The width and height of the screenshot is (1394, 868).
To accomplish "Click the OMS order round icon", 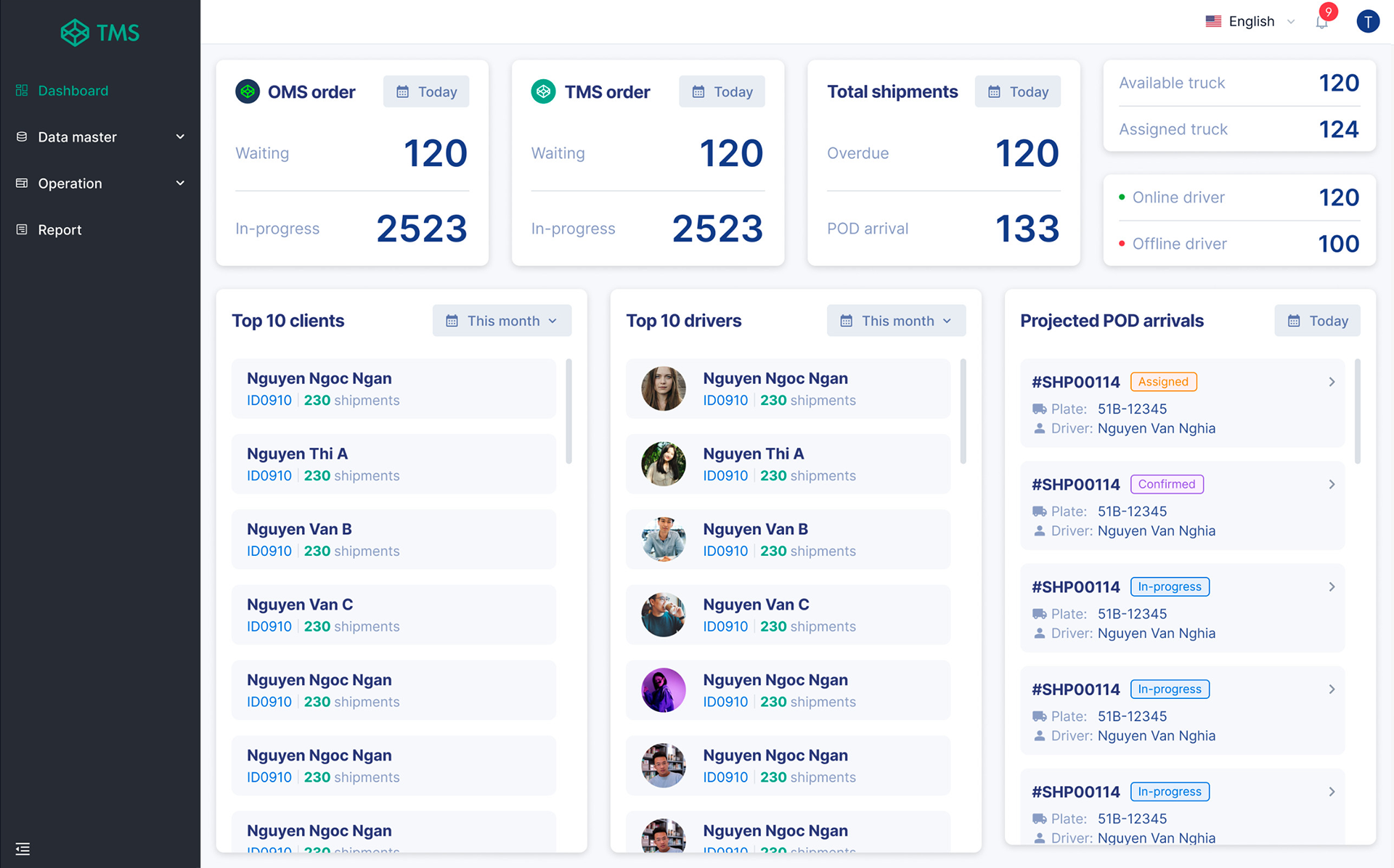I will tap(248, 91).
